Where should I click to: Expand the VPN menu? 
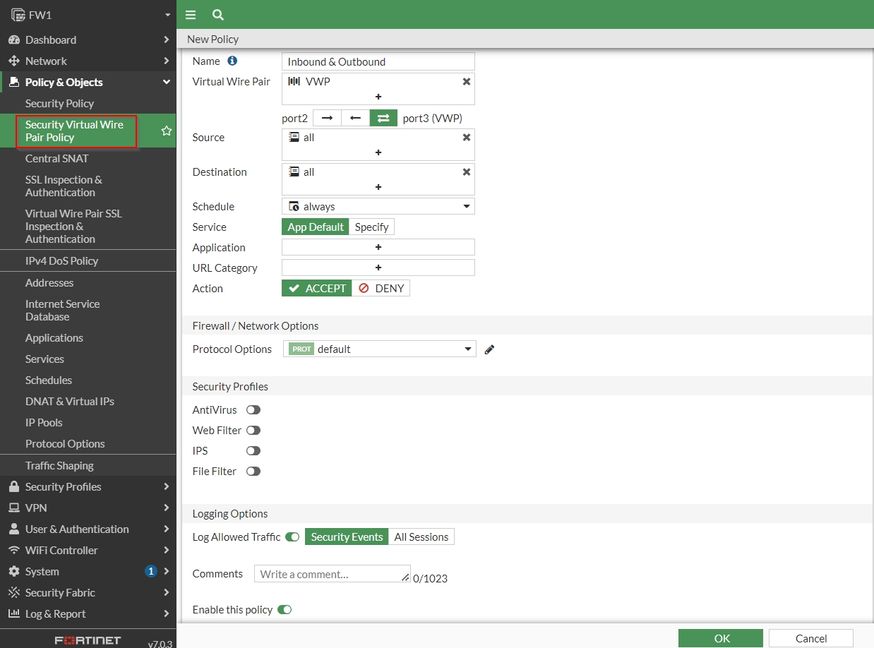pos(88,508)
